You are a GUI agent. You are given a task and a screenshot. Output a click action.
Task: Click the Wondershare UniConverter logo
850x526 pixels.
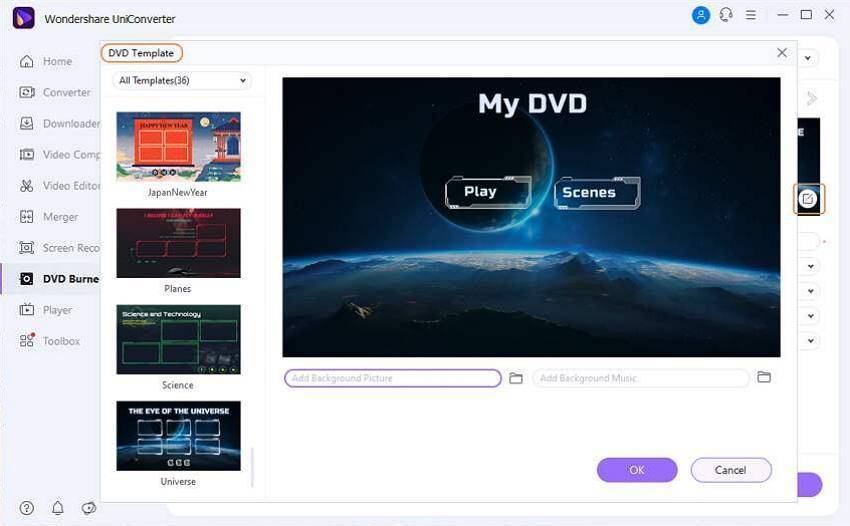point(23,18)
